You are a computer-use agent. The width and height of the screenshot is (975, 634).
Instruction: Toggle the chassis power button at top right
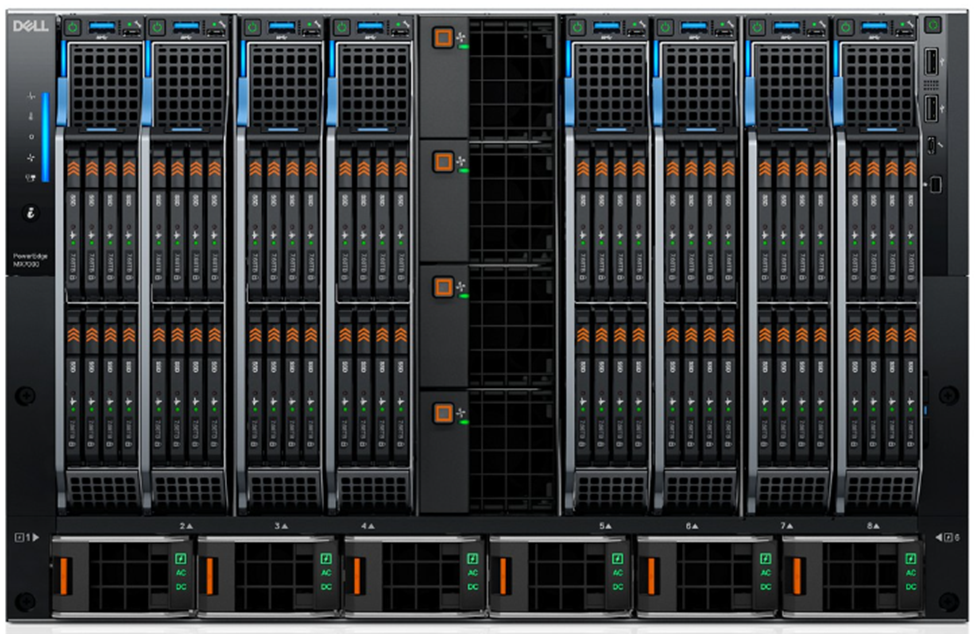pyautogui.click(x=932, y=23)
